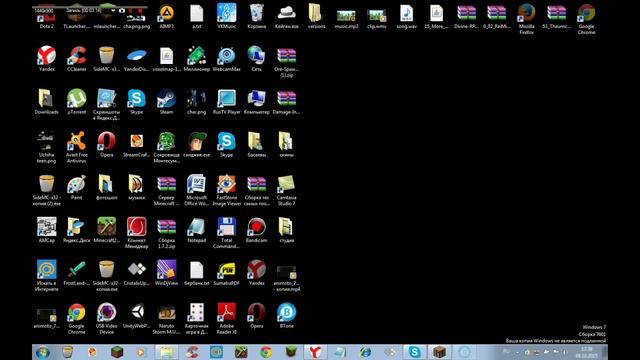Click the Windows Start button
The width and height of the screenshot is (640, 360).
click(x=43, y=352)
